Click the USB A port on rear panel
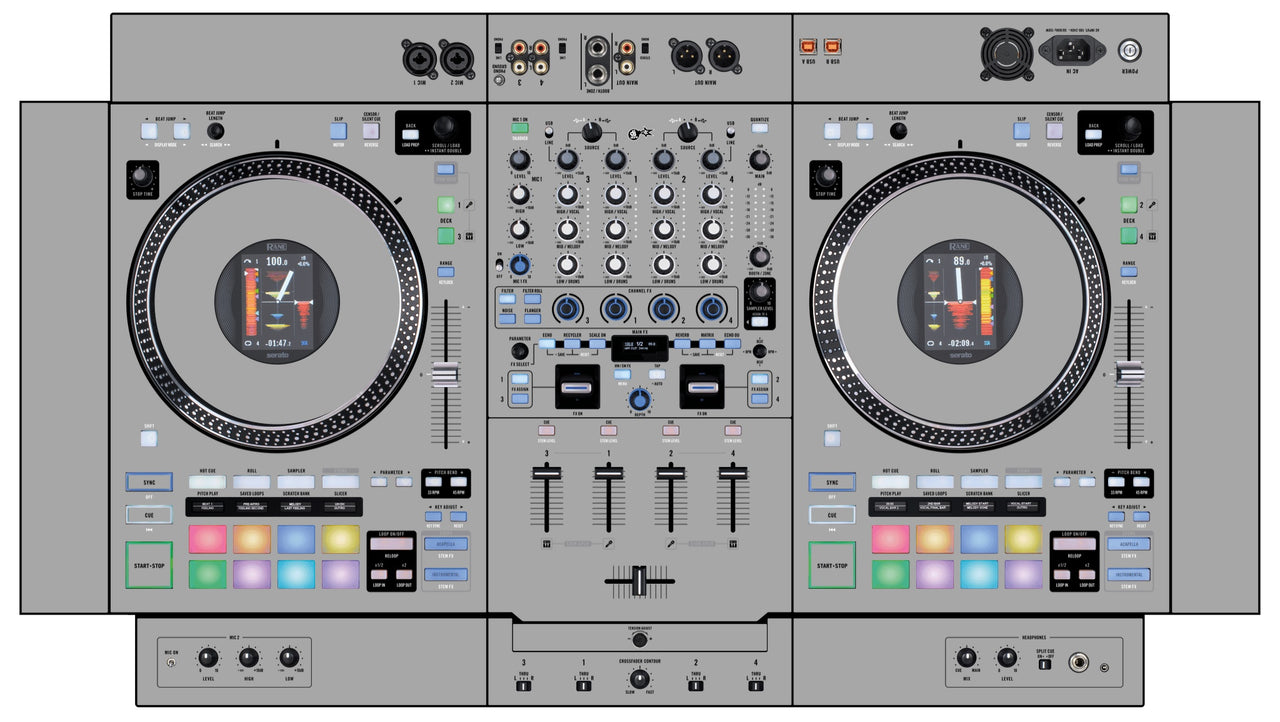Screen dimensions: 1280x722 tap(807, 45)
